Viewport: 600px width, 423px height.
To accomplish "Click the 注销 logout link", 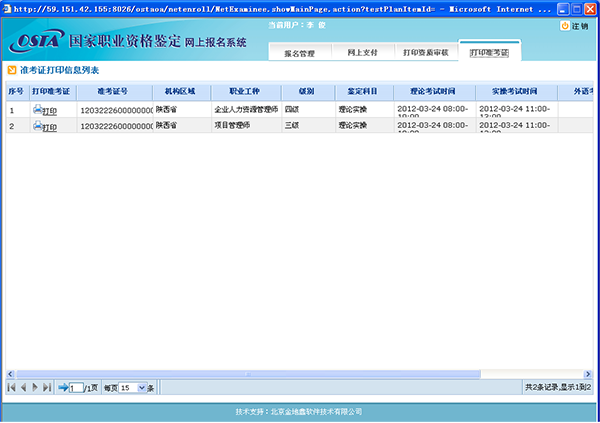I will 580,26.
